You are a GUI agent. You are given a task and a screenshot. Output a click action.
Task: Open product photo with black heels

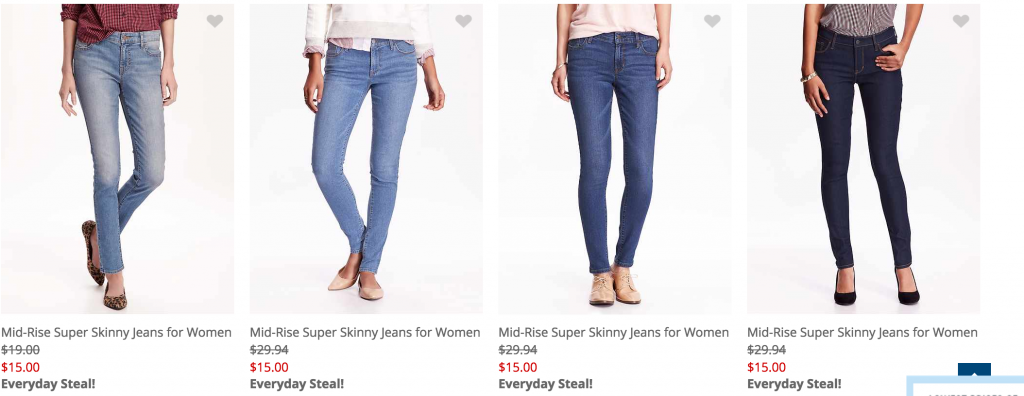point(863,159)
